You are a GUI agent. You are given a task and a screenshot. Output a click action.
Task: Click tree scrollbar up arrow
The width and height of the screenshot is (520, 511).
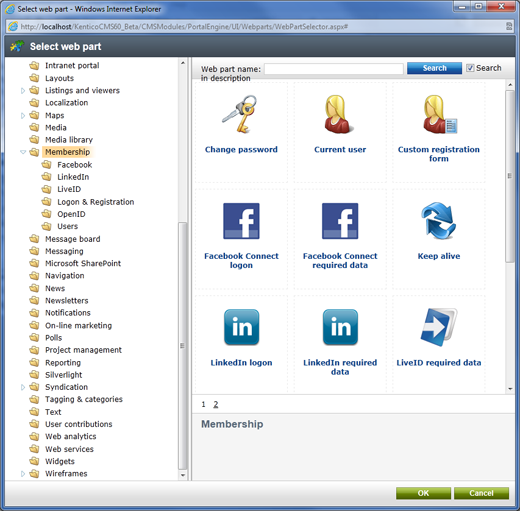tap(183, 63)
